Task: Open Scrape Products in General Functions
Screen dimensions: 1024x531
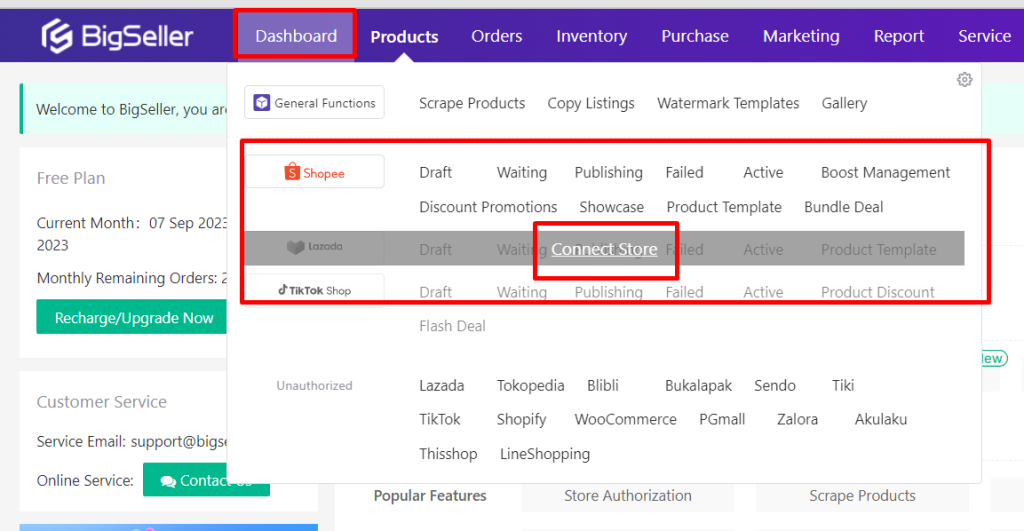Action: click(472, 103)
